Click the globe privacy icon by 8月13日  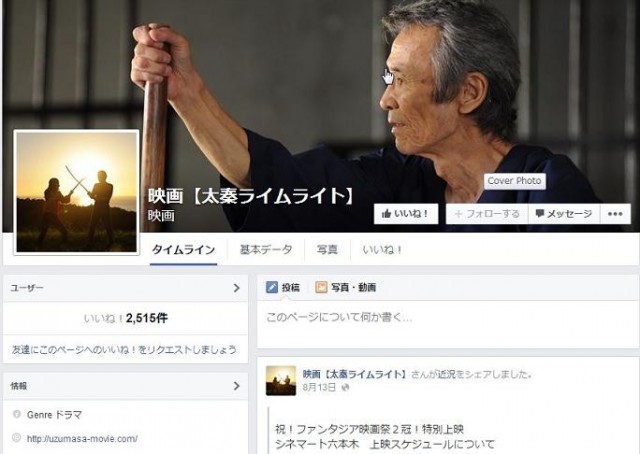coord(345,387)
